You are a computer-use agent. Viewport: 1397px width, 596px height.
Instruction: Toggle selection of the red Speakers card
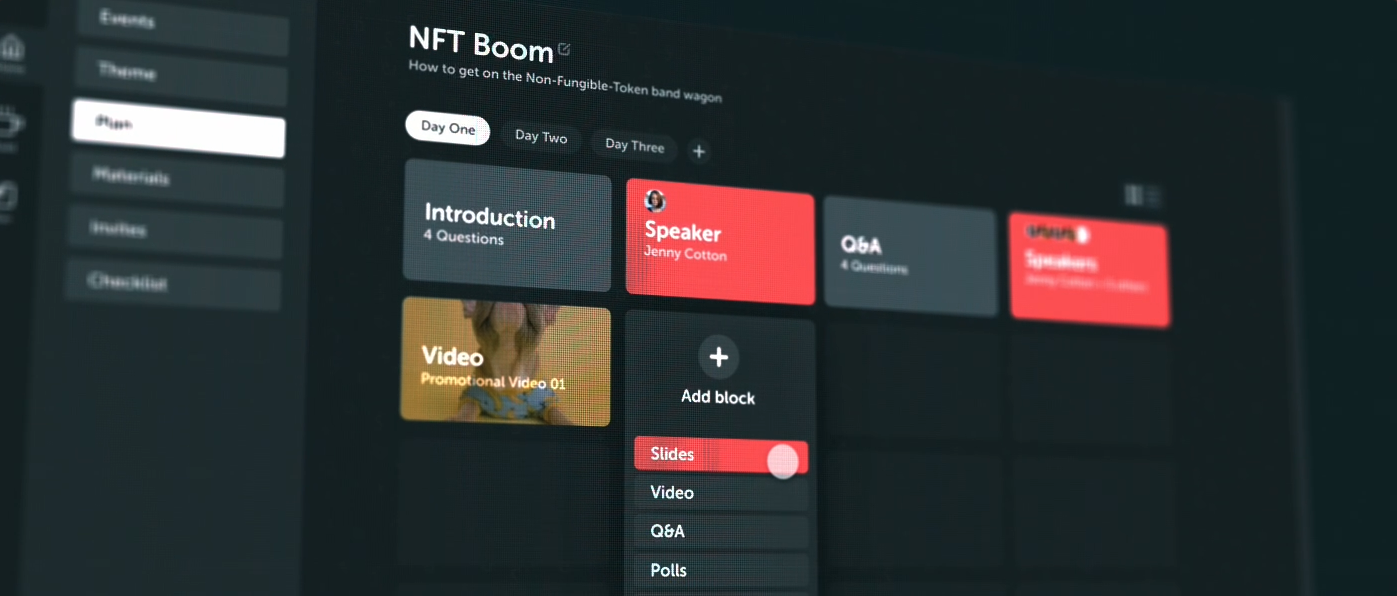[x=1088, y=270]
